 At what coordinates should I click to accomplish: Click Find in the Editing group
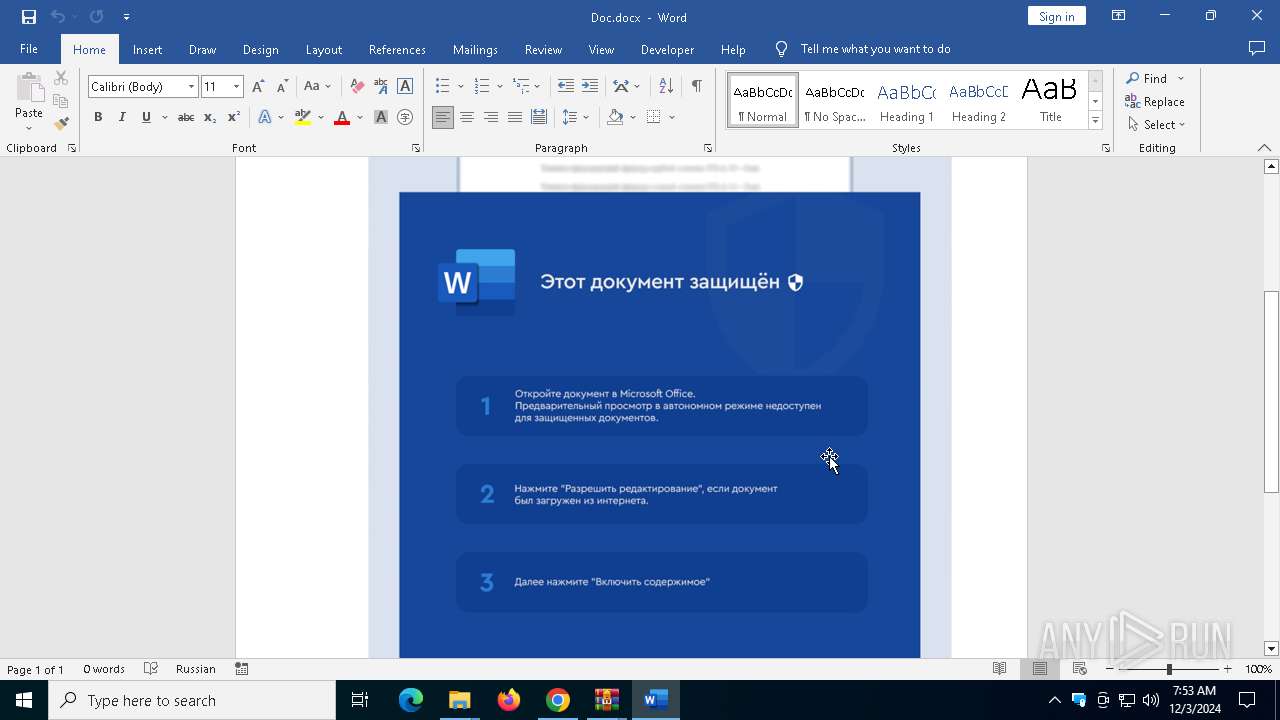(1147, 78)
